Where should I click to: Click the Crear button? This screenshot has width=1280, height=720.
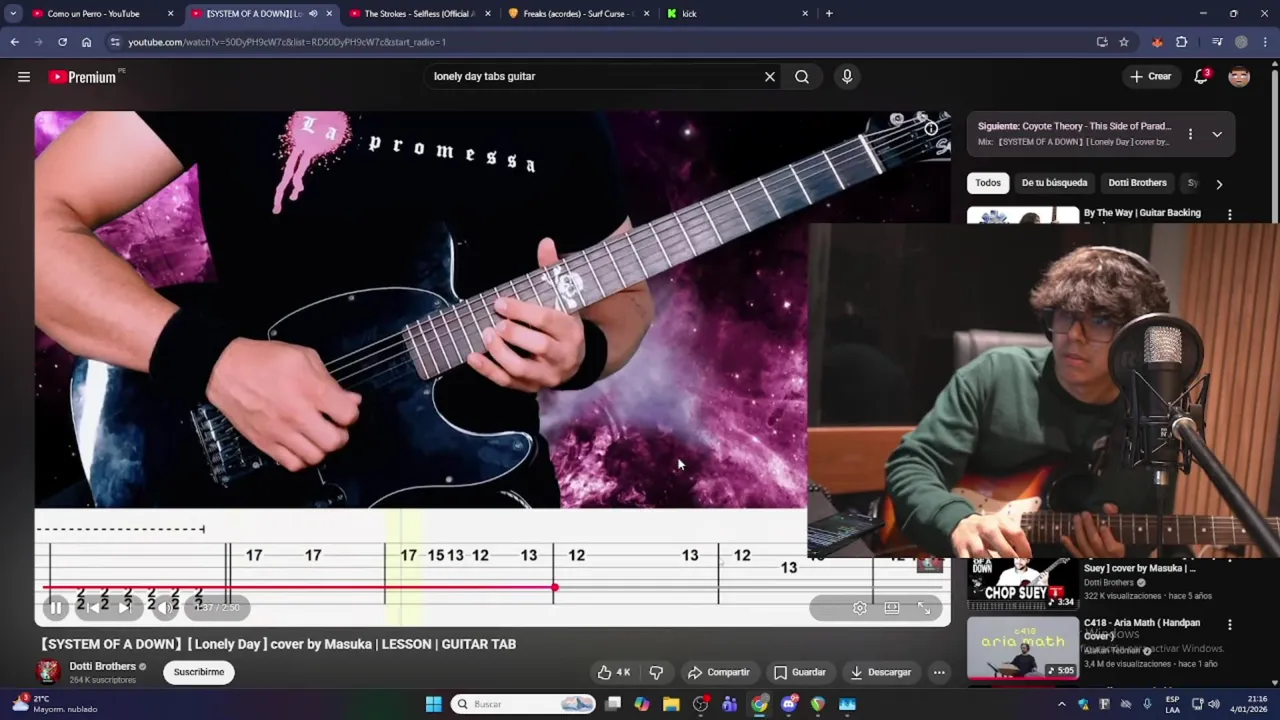1150,77
